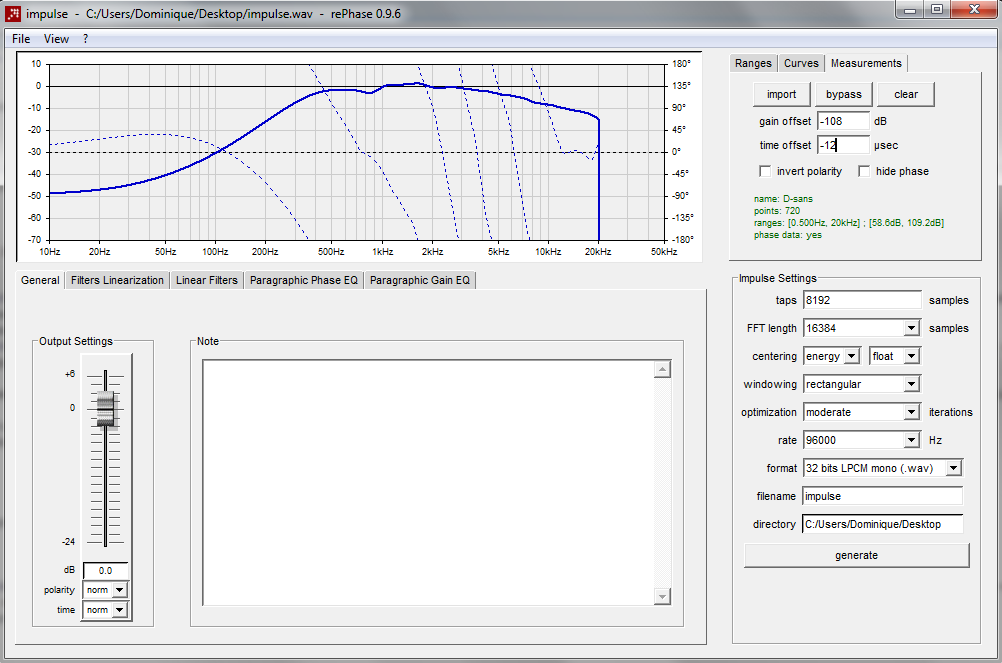
Task: Switch to Paragraphic Gain EQ tab
Action: 420,280
